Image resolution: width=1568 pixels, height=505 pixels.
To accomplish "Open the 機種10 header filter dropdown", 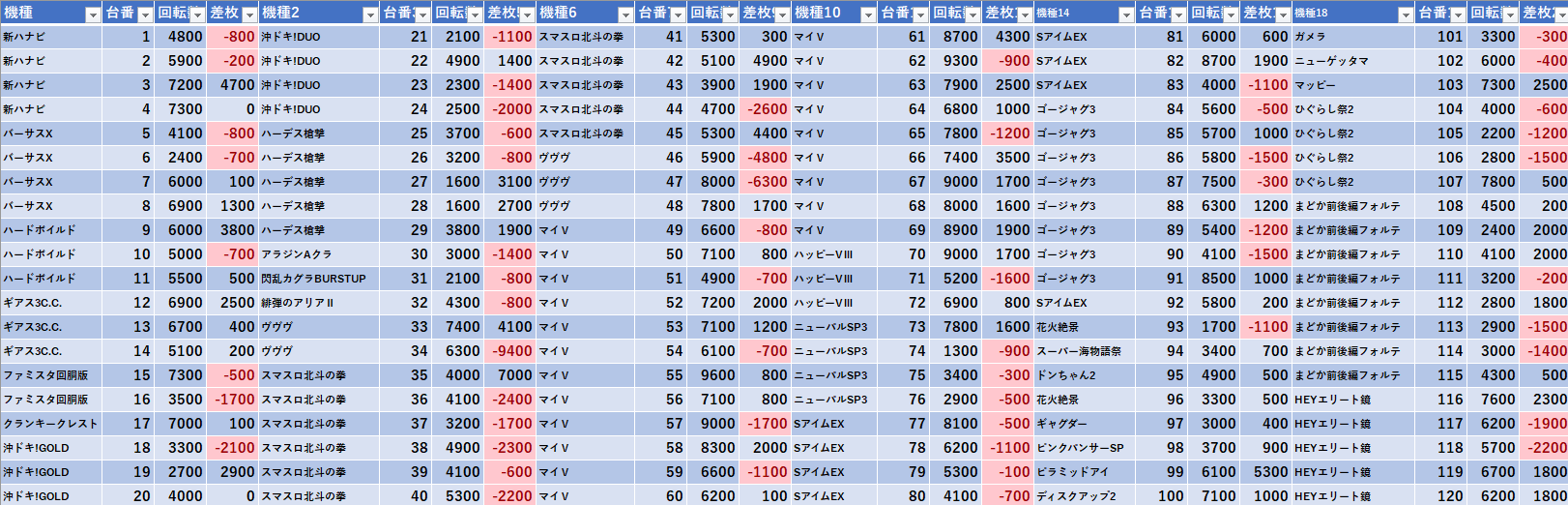I will tap(868, 15).
